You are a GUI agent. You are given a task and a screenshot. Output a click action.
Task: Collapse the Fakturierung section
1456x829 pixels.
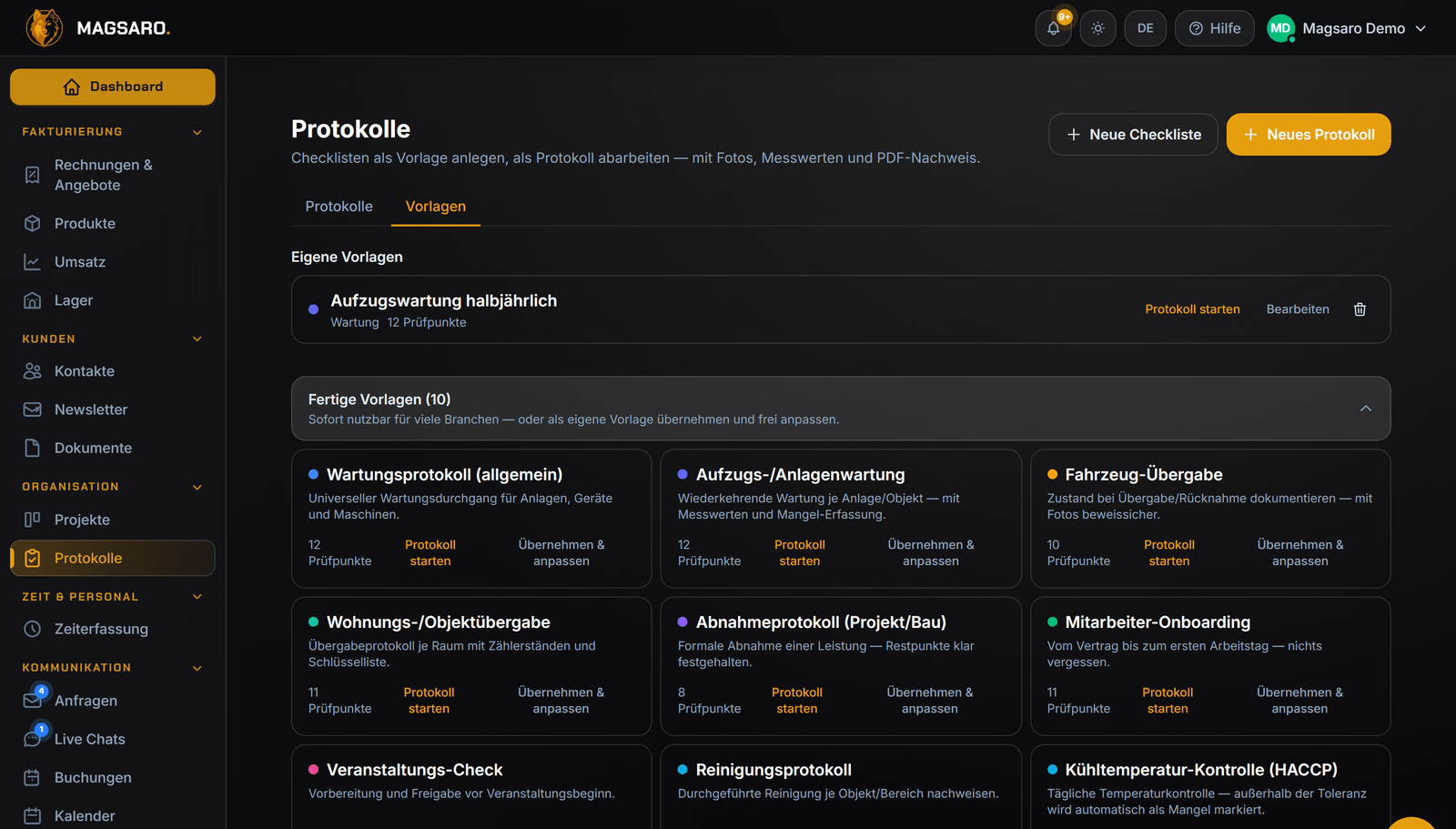coord(197,132)
